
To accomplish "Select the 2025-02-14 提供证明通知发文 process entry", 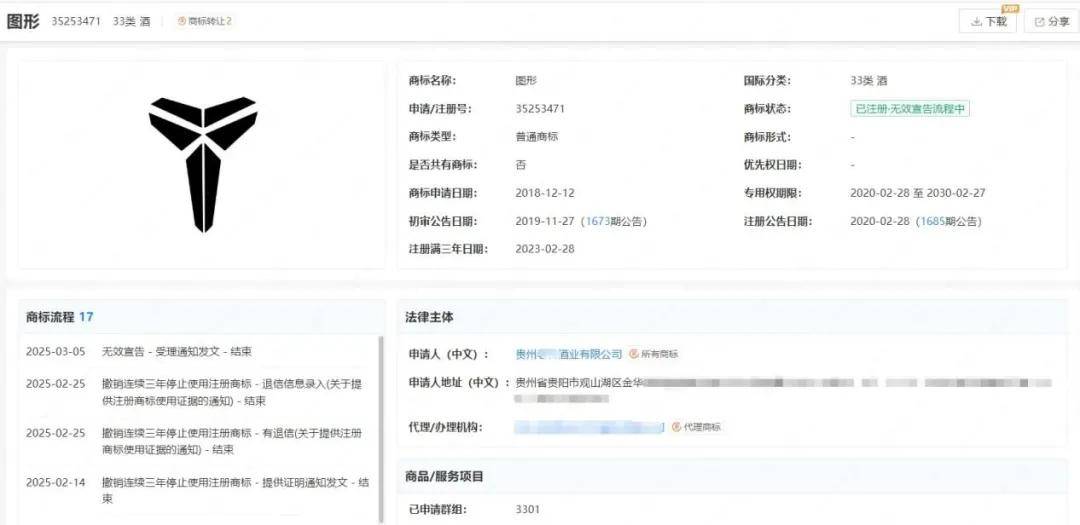I will [x=234, y=490].
